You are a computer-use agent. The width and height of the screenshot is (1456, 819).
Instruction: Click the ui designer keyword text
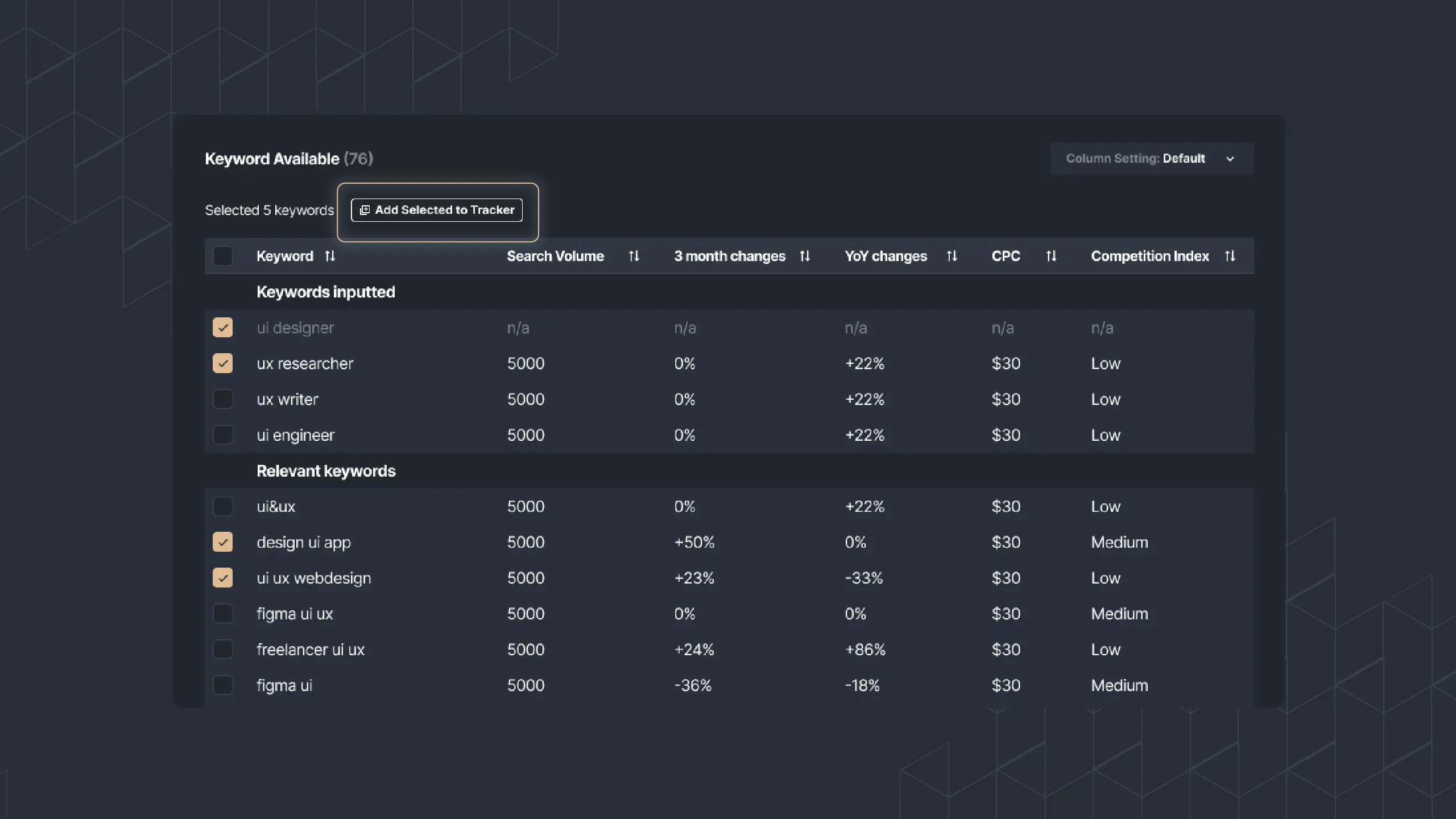[x=295, y=328]
